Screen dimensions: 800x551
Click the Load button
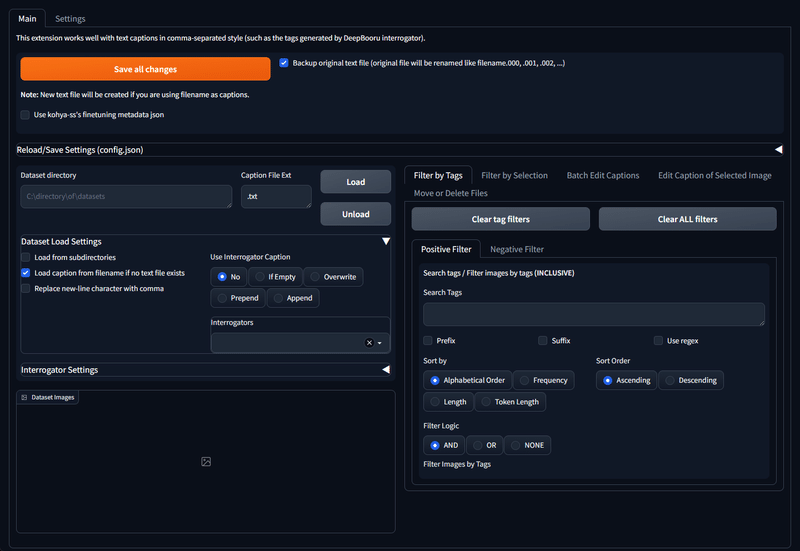pyautogui.click(x=356, y=182)
